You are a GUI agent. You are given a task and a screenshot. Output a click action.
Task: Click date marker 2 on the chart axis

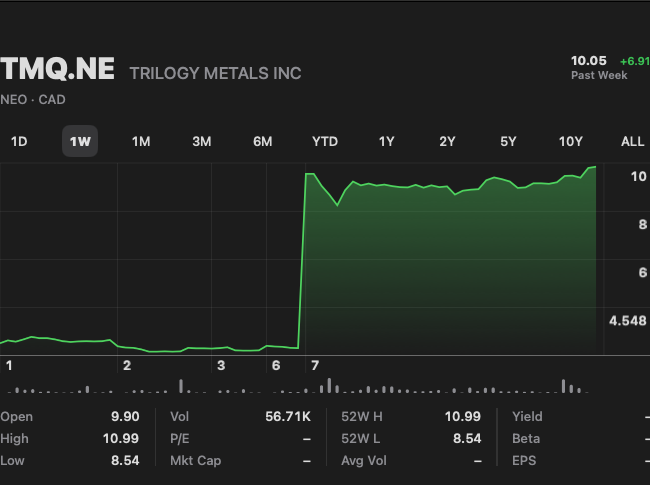(x=127, y=366)
